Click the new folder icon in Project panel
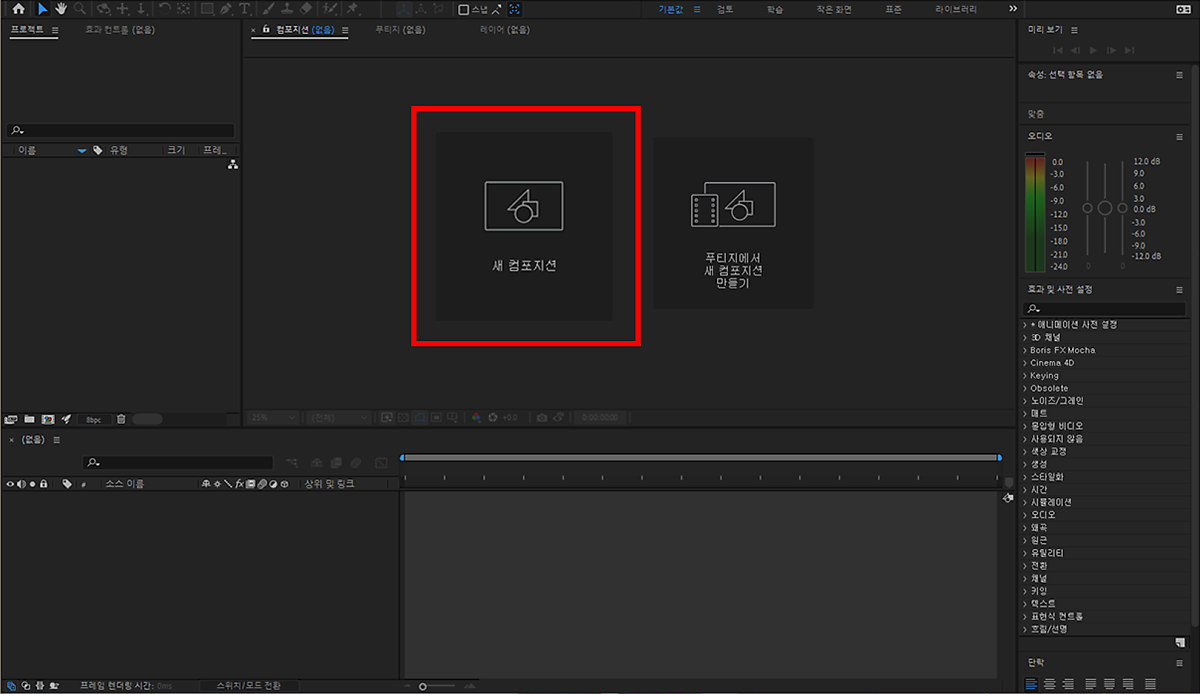This screenshot has height=694, width=1200. [x=29, y=419]
